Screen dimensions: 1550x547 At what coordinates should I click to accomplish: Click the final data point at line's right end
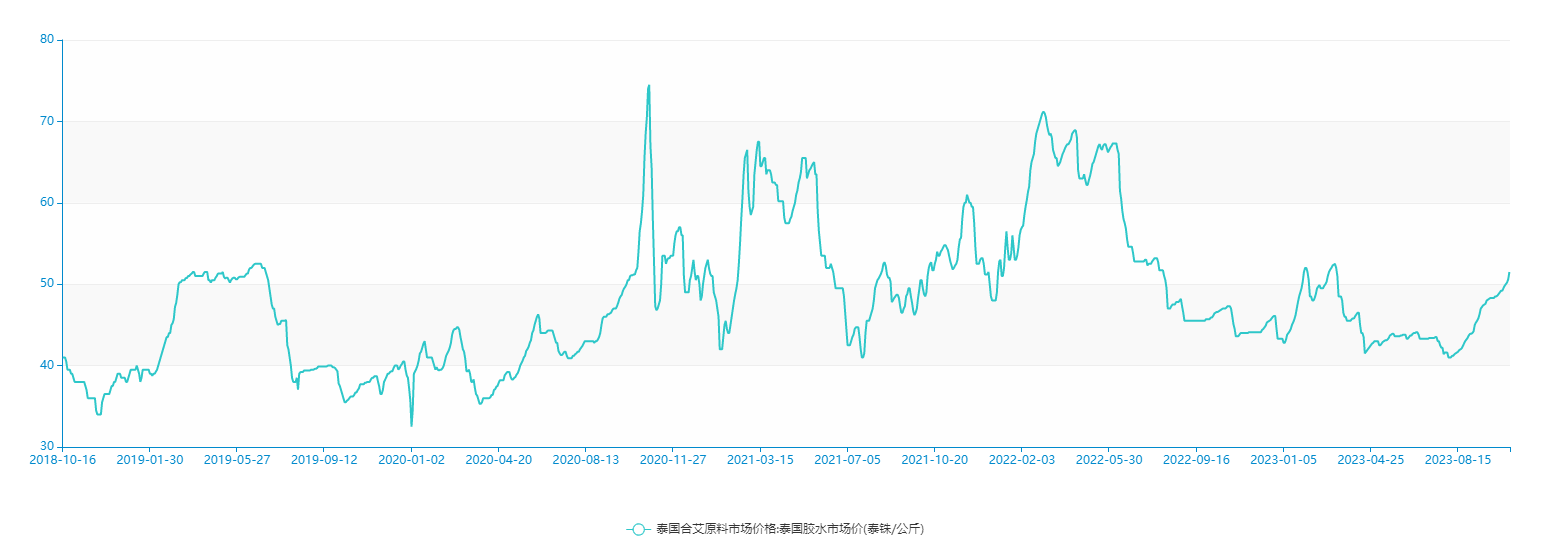1509,273
